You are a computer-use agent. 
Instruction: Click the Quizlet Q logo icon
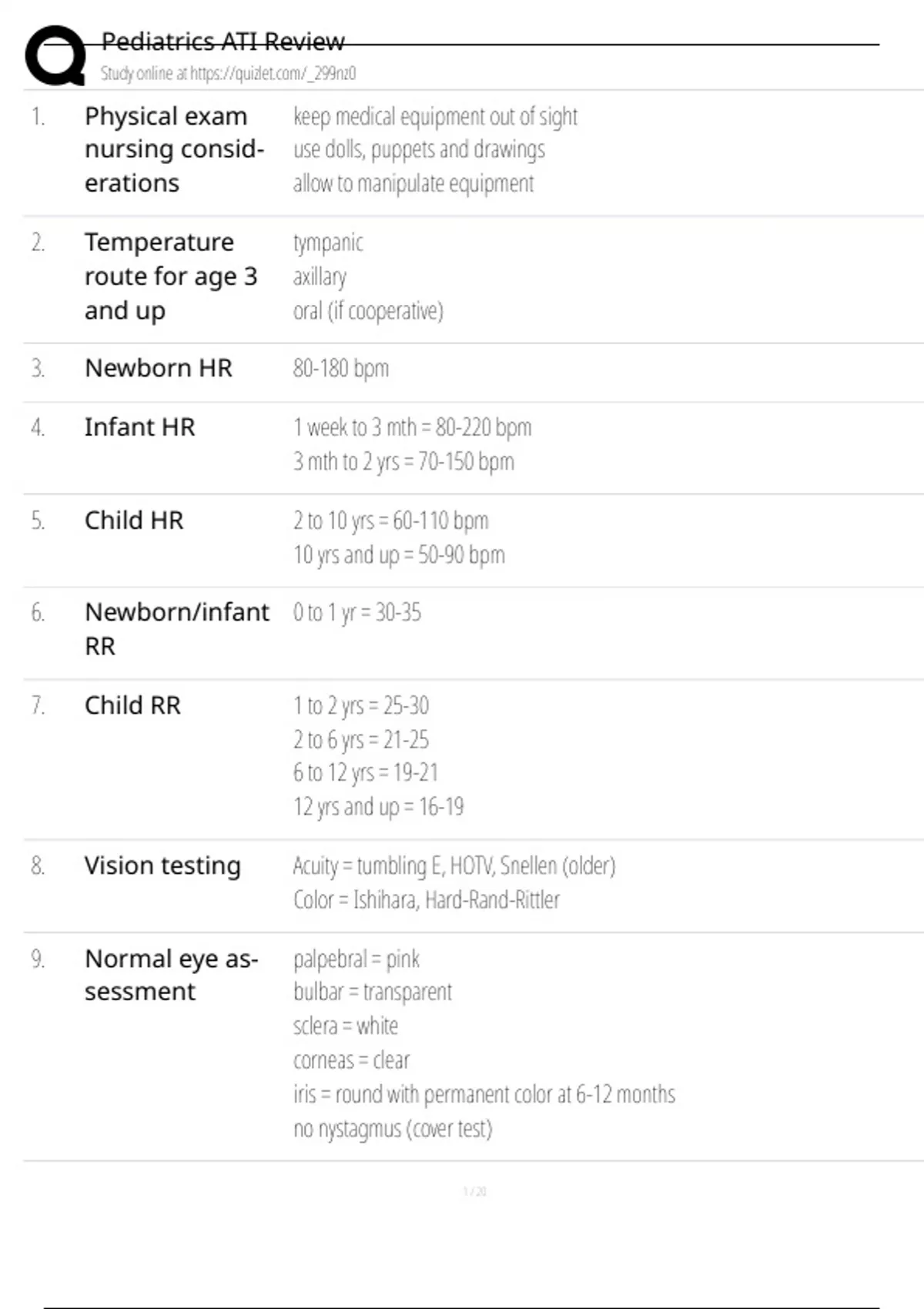(x=55, y=55)
